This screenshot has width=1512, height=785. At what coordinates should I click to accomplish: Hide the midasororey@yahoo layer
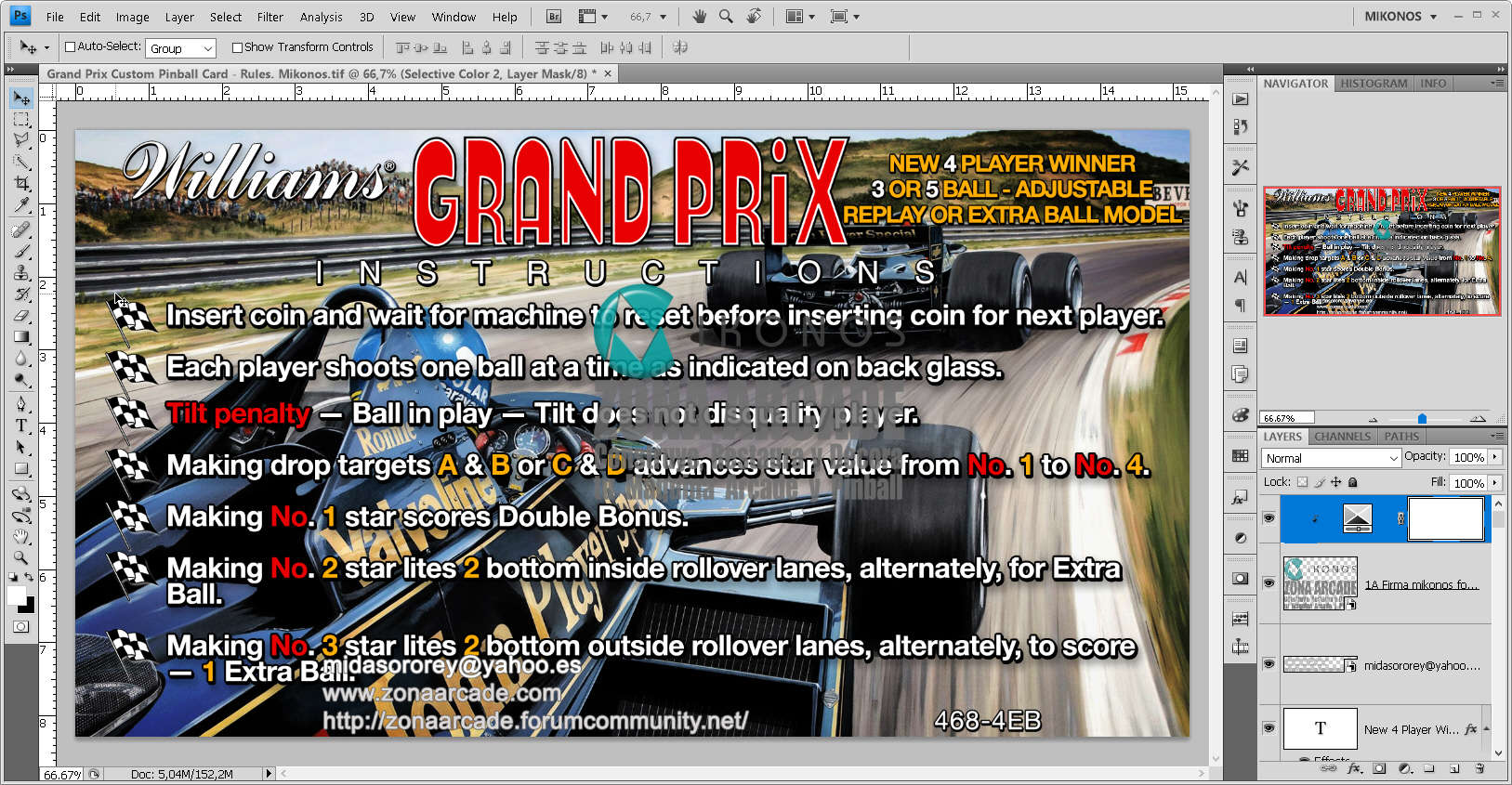click(x=1269, y=664)
